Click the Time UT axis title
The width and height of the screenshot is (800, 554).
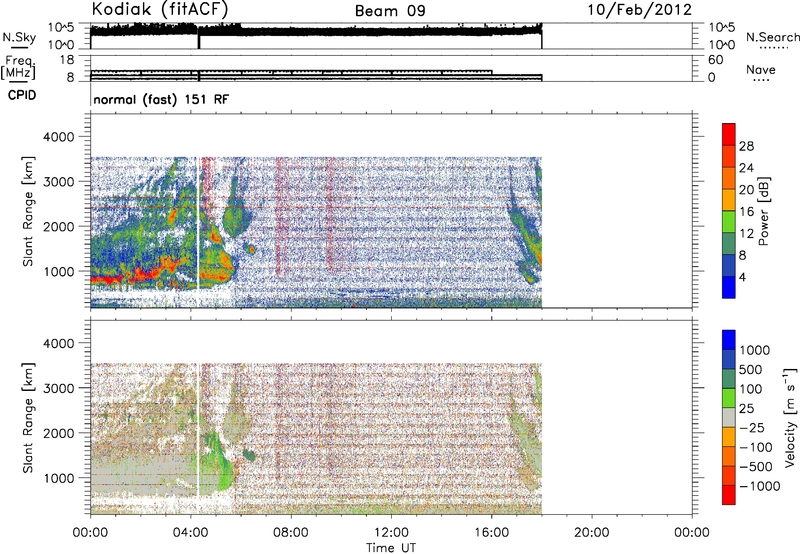pos(391,548)
